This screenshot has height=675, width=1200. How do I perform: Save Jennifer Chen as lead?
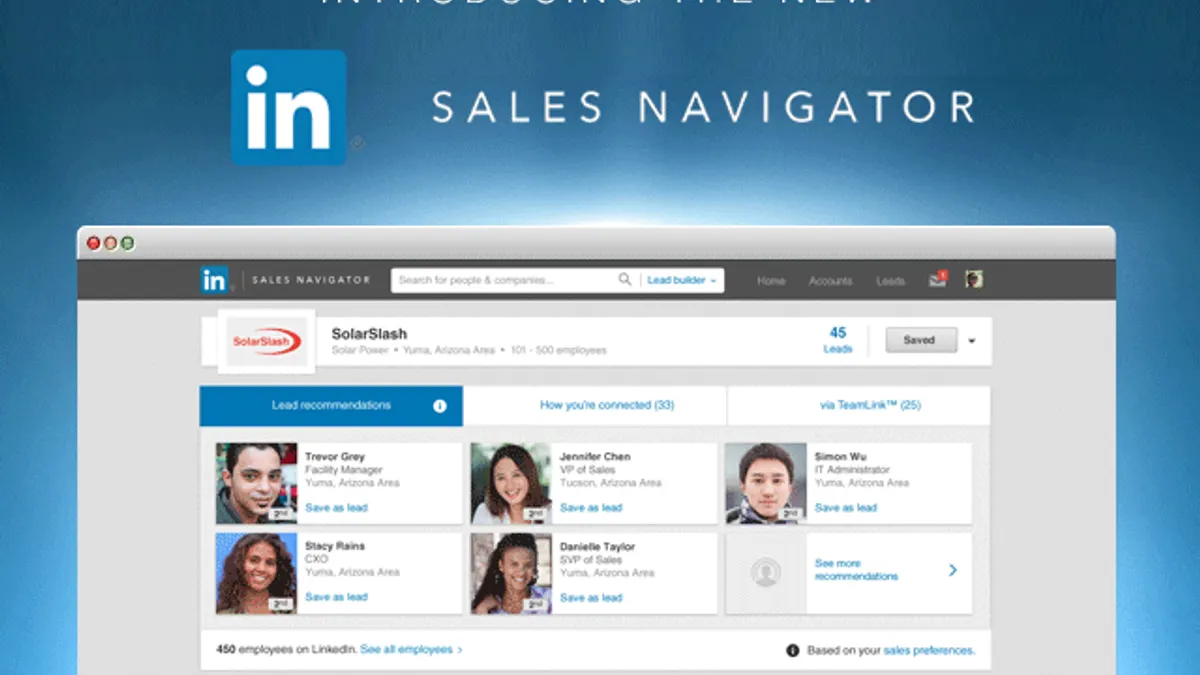click(x=591, y=508)
